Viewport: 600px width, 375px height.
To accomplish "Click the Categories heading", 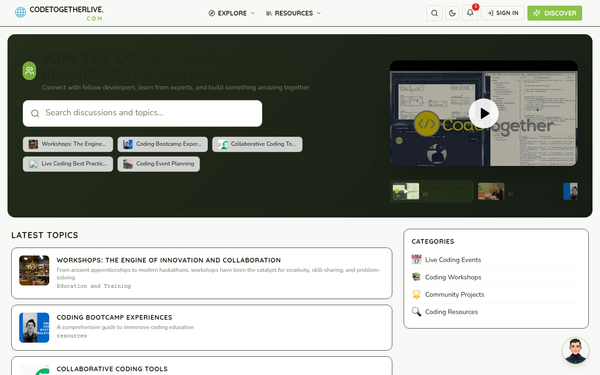I will coord(433,241).
